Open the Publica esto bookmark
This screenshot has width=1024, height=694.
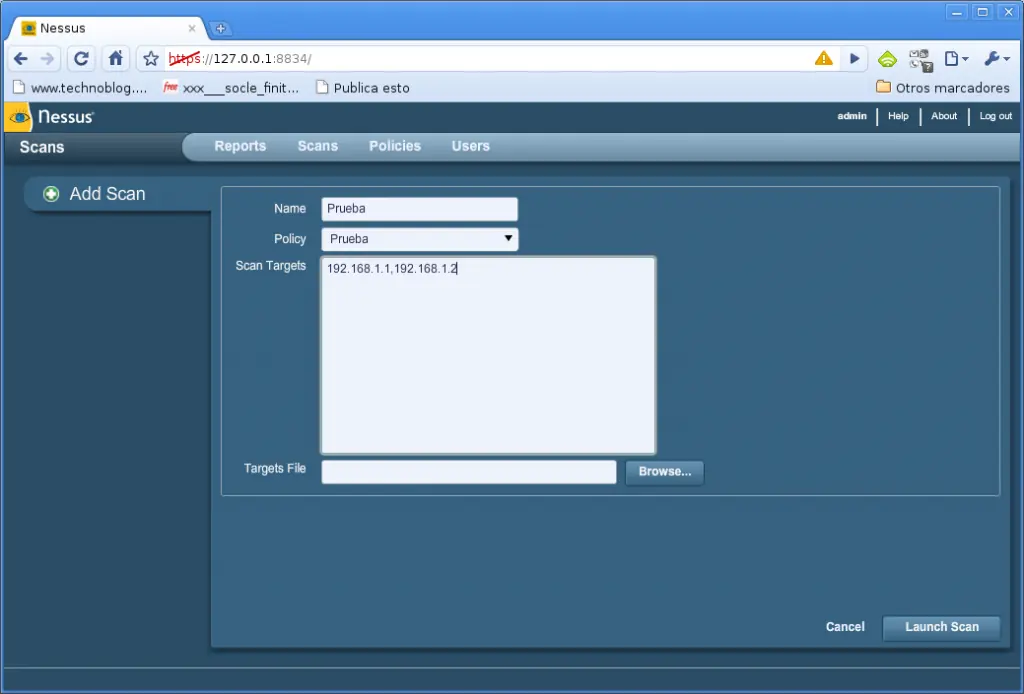point(363,88)
